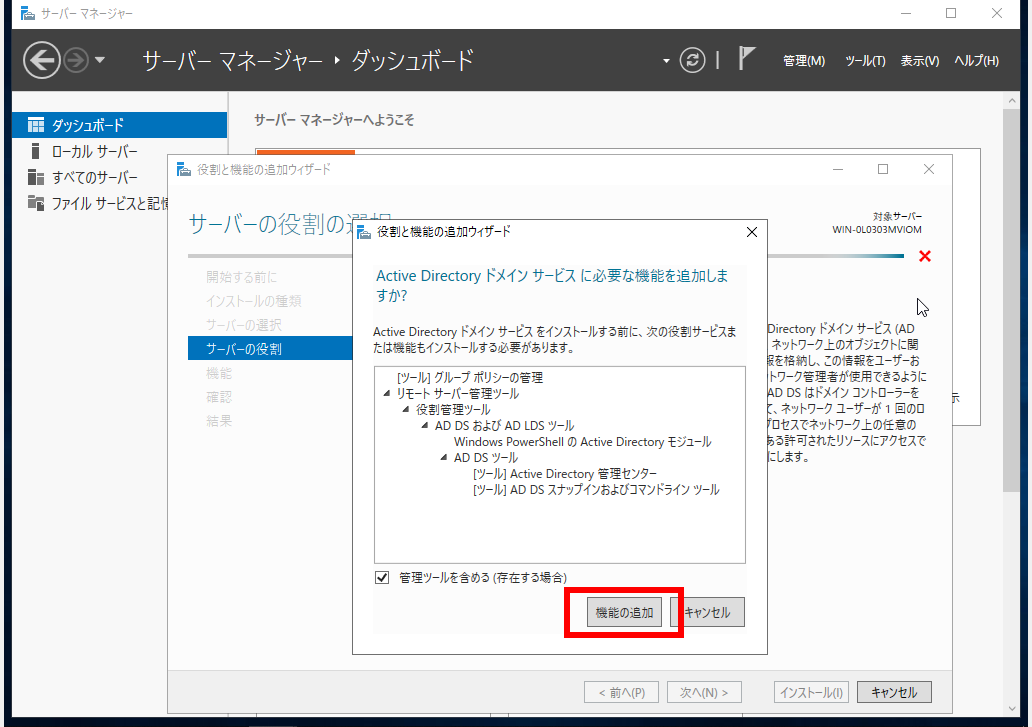Click the wizard title bar icon

click(x=184, y=170)
